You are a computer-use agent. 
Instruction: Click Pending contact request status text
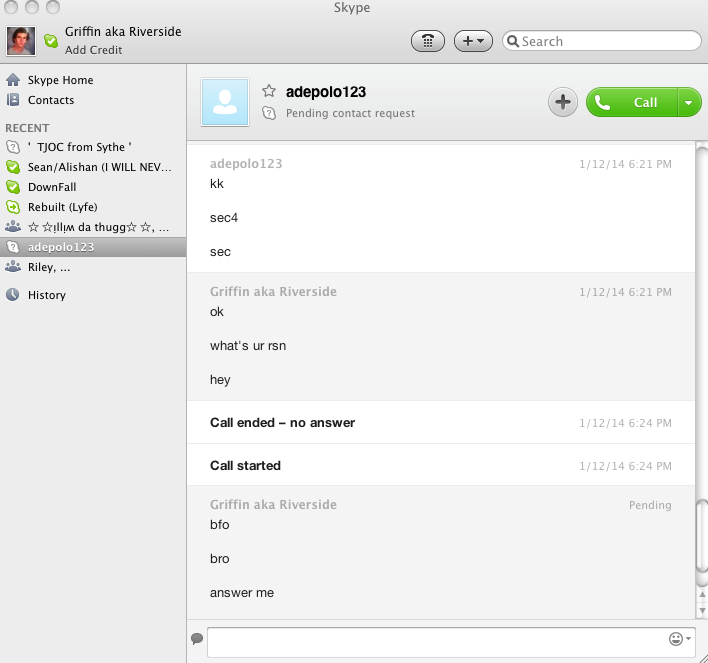[350, 113]
